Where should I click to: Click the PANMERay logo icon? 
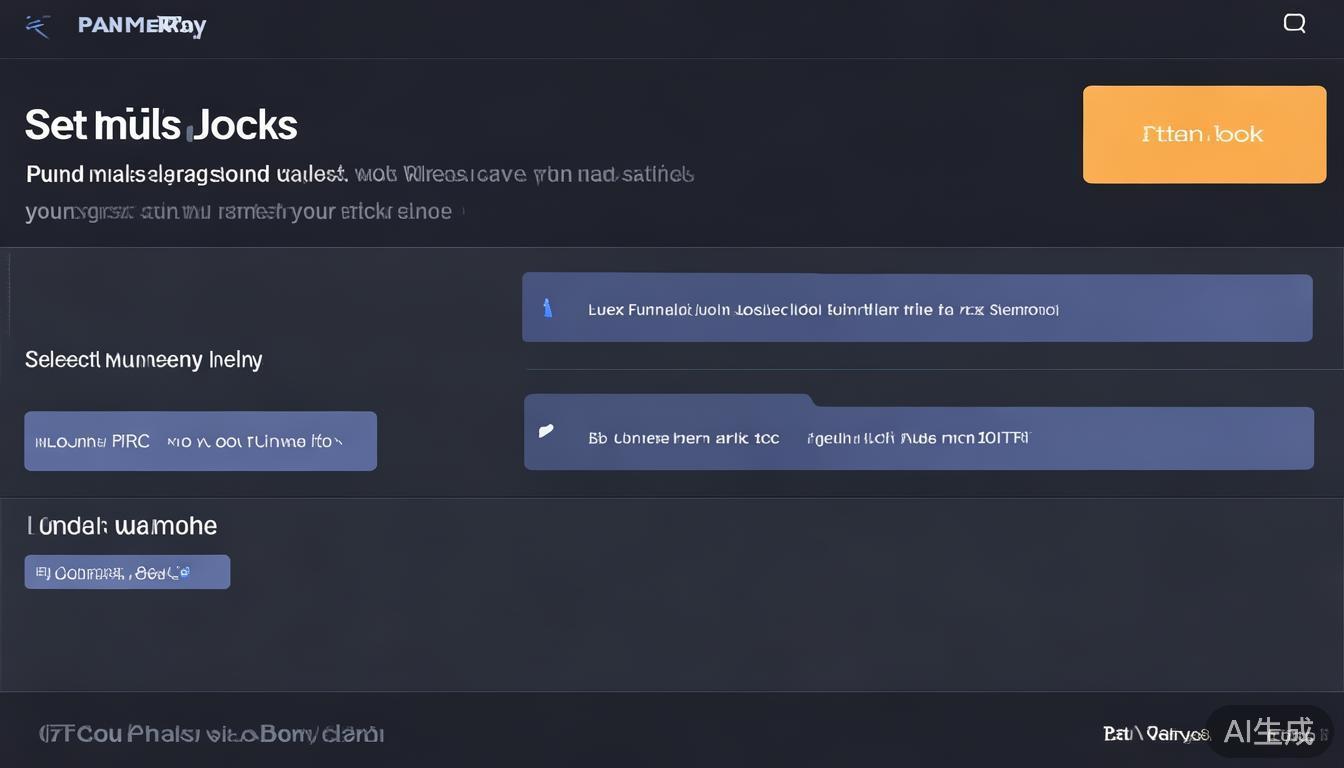point(37,26)
